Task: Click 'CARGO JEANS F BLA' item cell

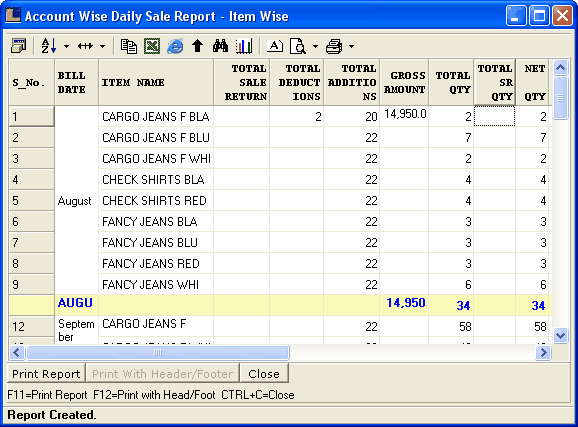Action: 156,117
